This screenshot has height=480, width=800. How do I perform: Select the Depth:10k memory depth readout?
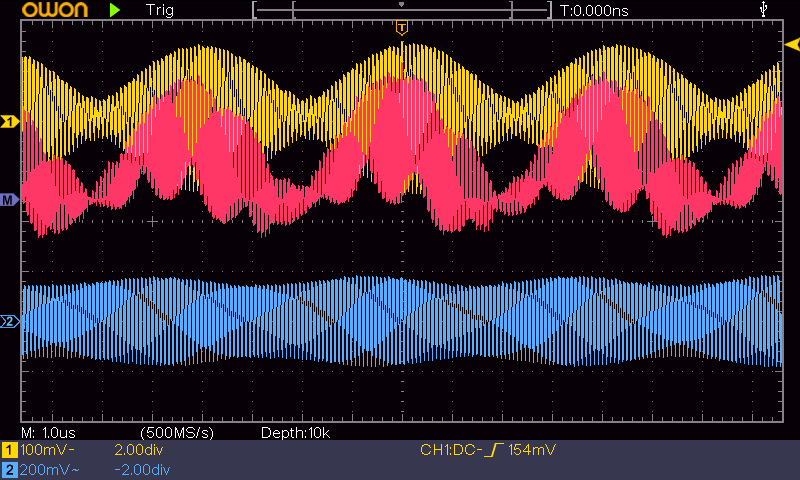296,432
